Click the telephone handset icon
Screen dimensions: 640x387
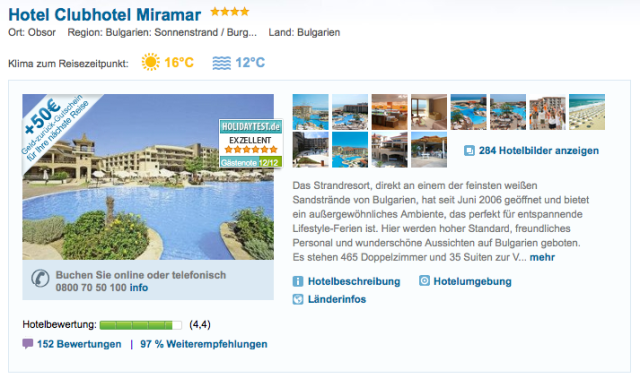coord(40,279)
